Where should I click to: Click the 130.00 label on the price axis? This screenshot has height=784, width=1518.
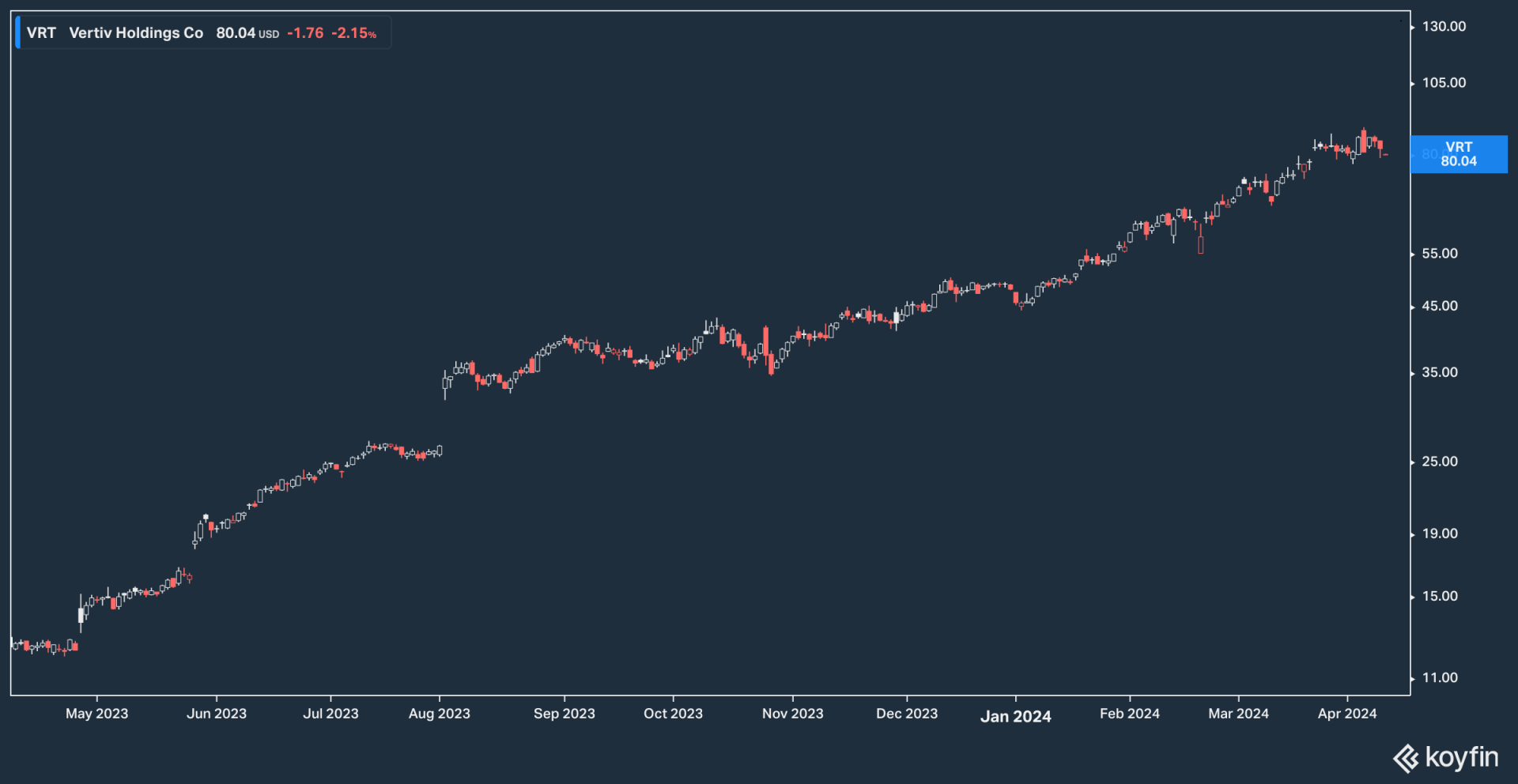[1444, 27]
